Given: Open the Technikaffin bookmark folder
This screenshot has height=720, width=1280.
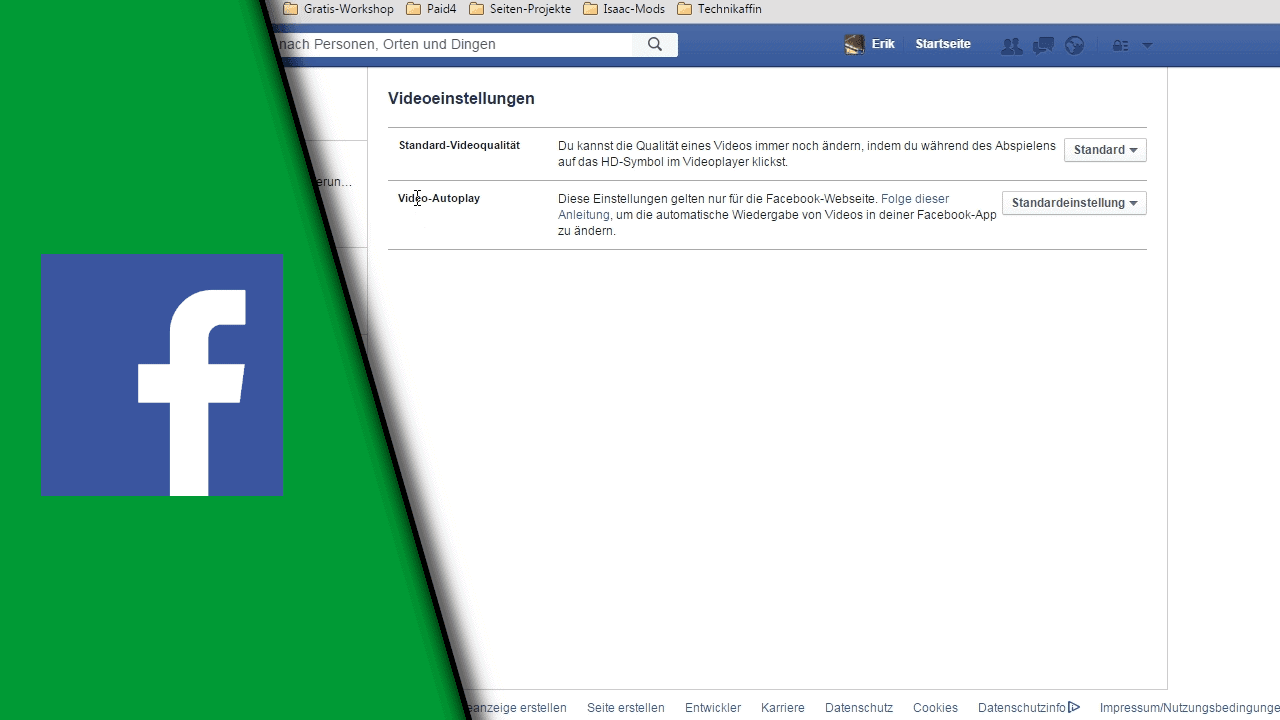Looking at the screenshot, I should pos(719,9).
